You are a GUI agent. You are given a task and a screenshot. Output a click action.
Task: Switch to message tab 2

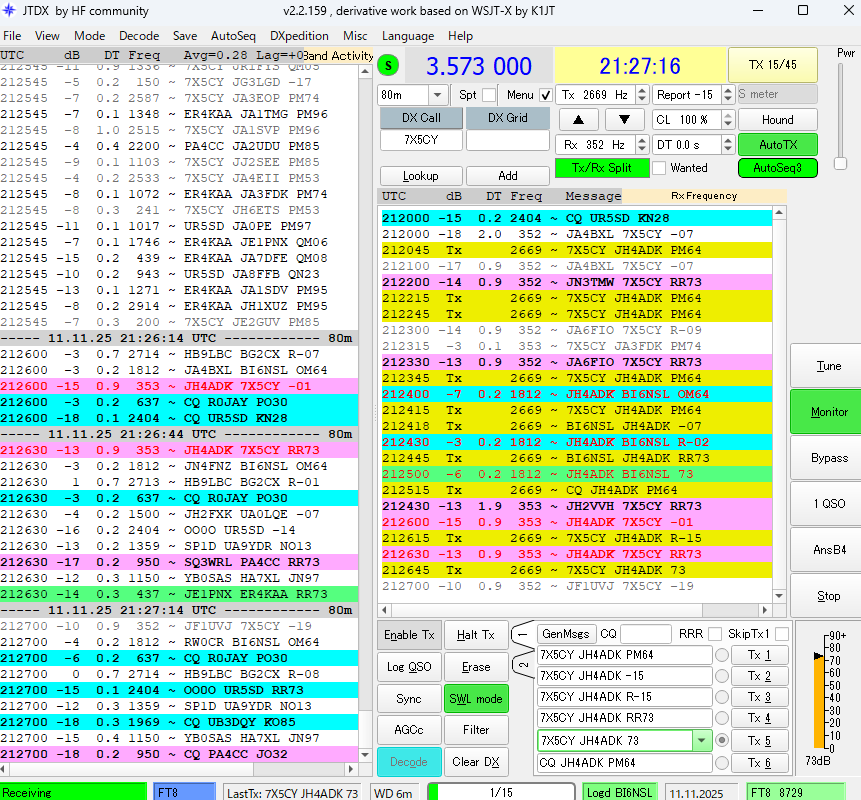pyautogui.click(x=522, y=665)
